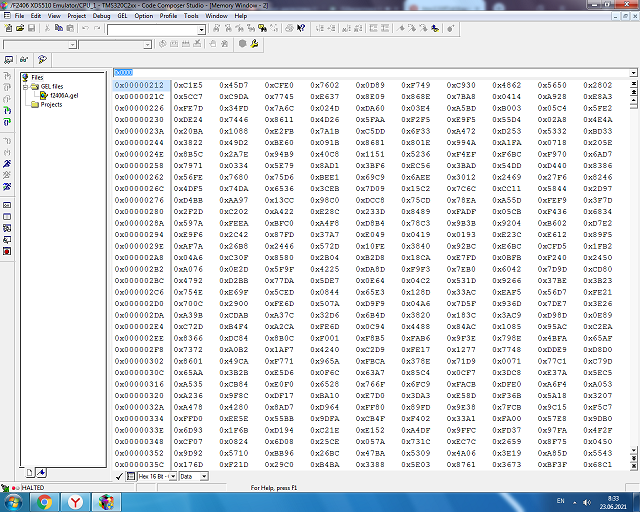
Task: Click the red-square window sidebar icon
Action: [x=7, y=251]
